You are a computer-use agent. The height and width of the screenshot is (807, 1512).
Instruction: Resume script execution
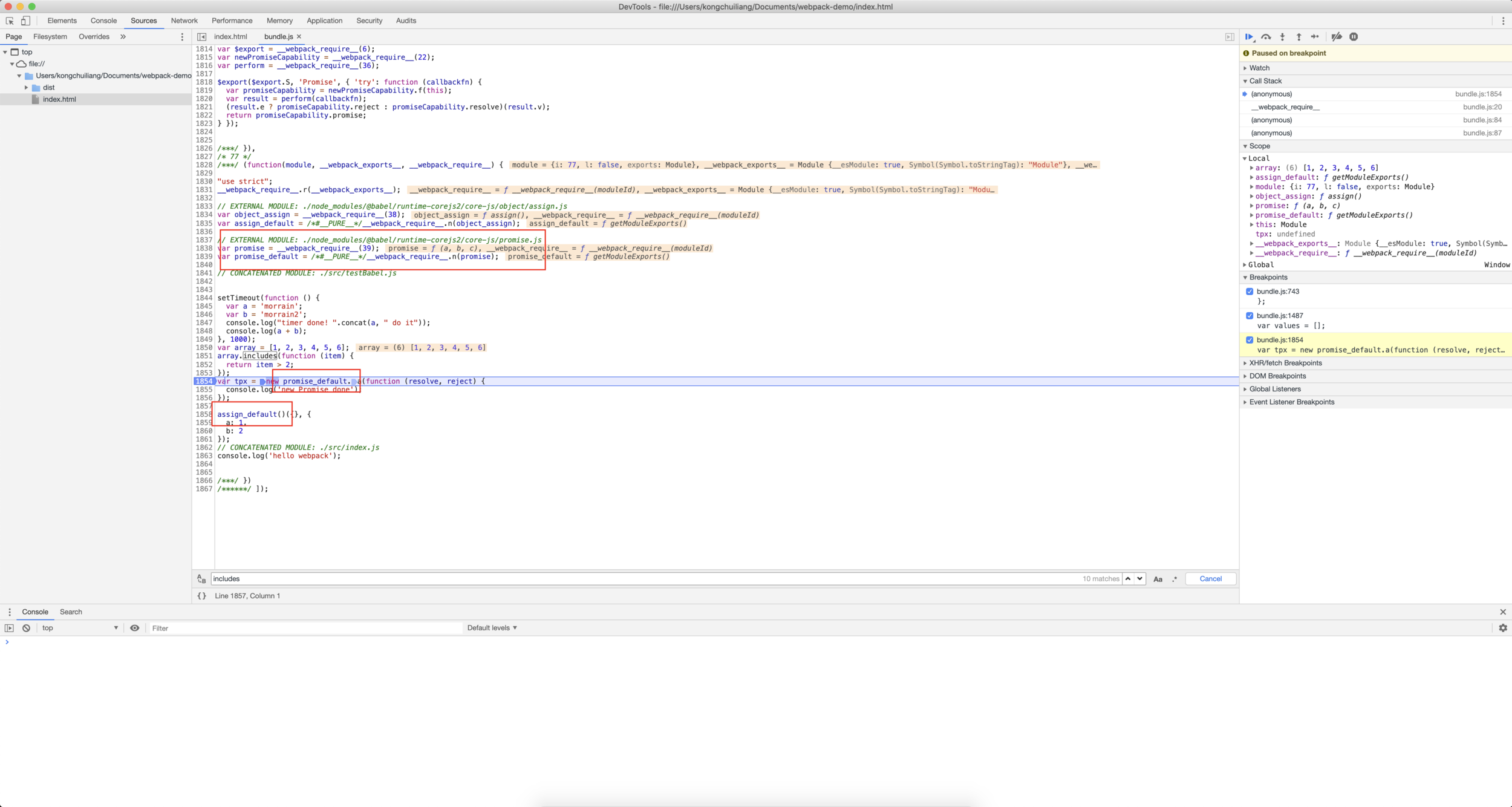[x=1249, y=37]
